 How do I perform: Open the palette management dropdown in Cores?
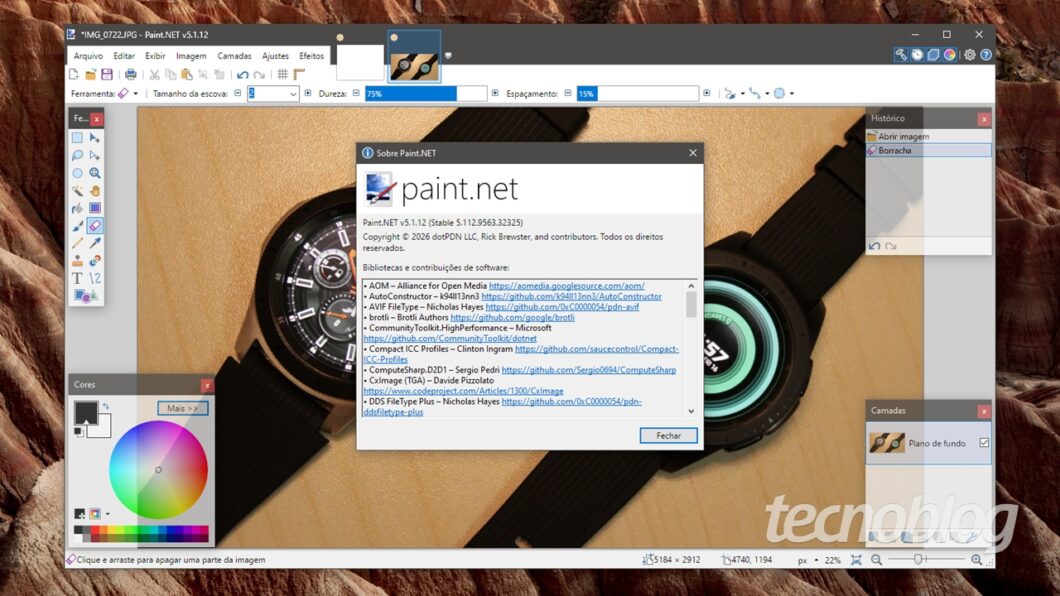[107, 514]
